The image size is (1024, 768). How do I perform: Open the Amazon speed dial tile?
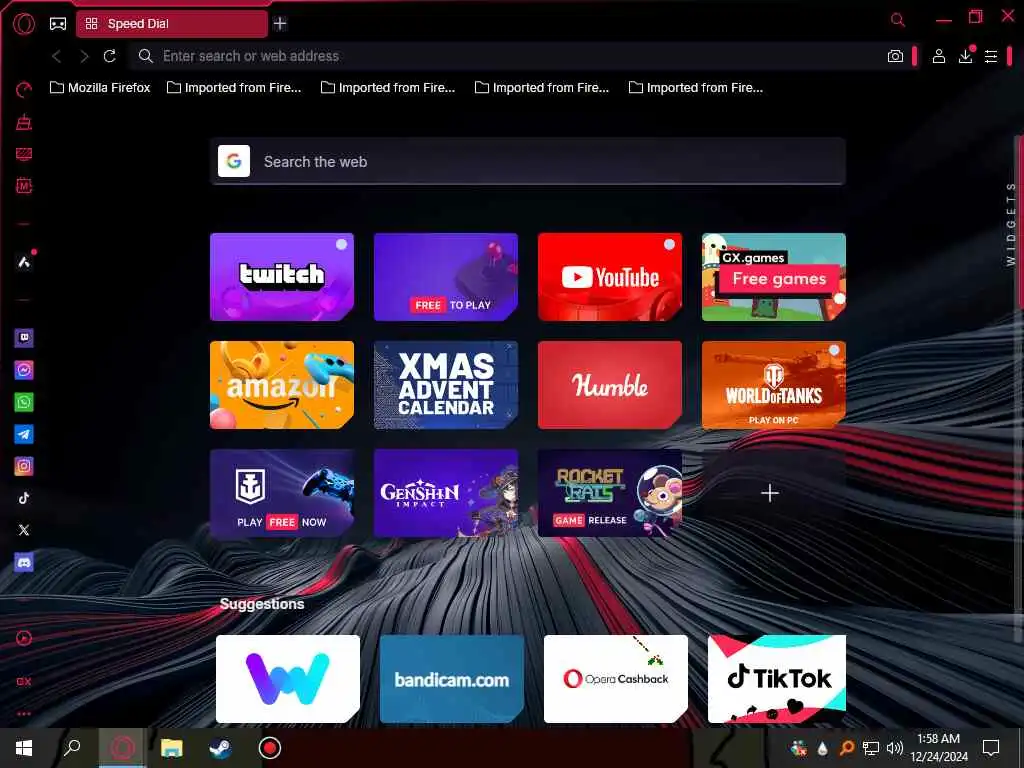pos(281,385)
